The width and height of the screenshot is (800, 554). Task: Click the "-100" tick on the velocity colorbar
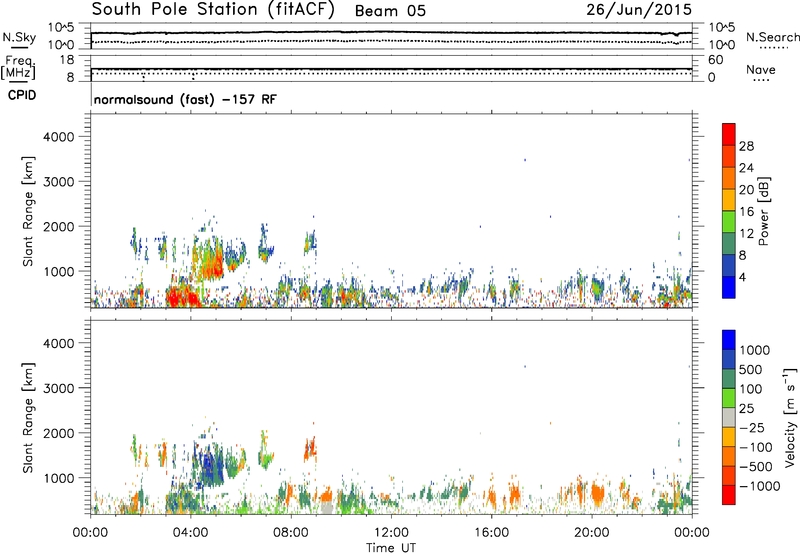pyautogui.click(x=756, y=447)
